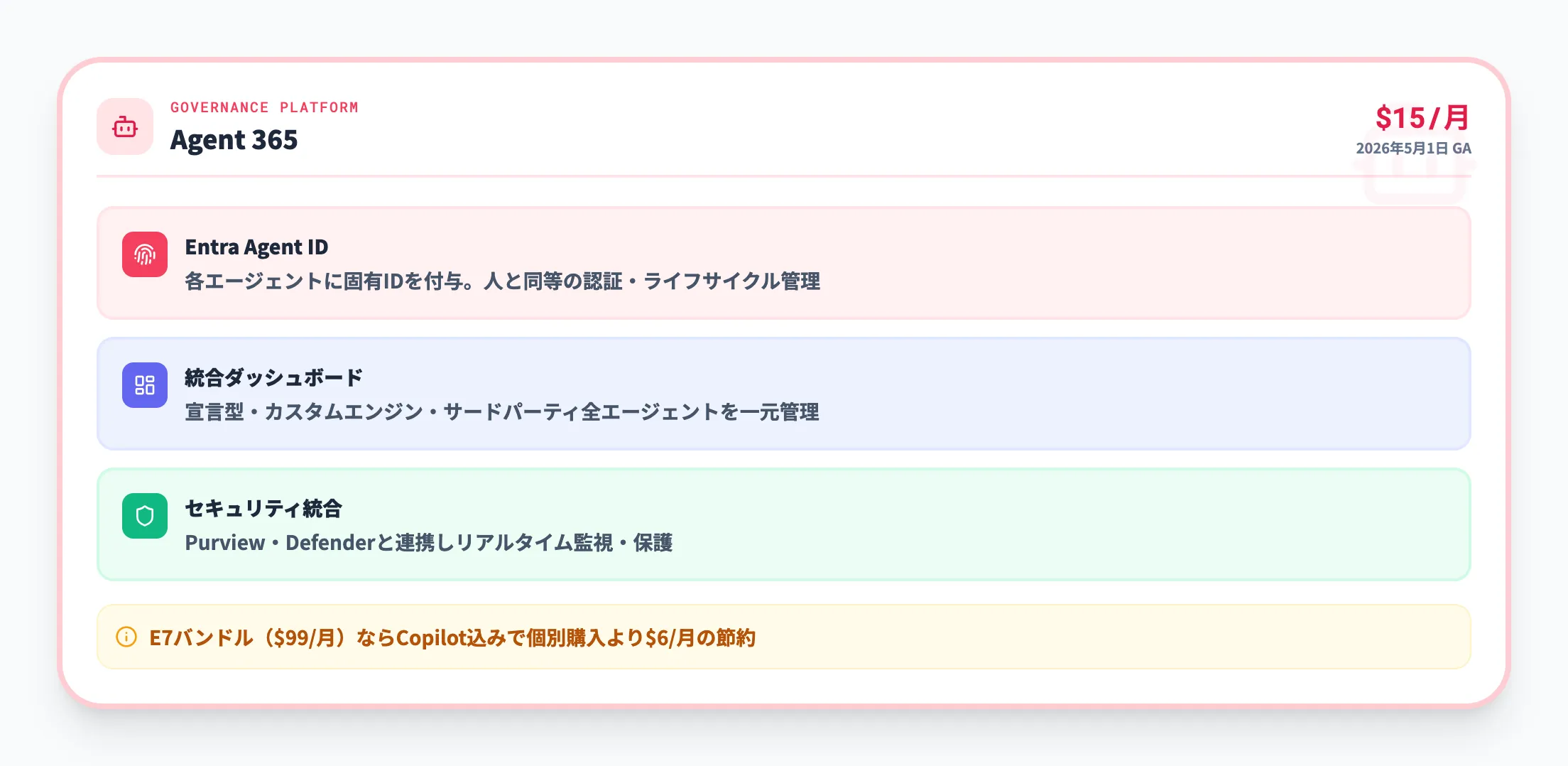Viewport: 1568px width, 766px height.
Task: Click the 宣言型・カスタムエンジン description line
Action: click(502, 412)
